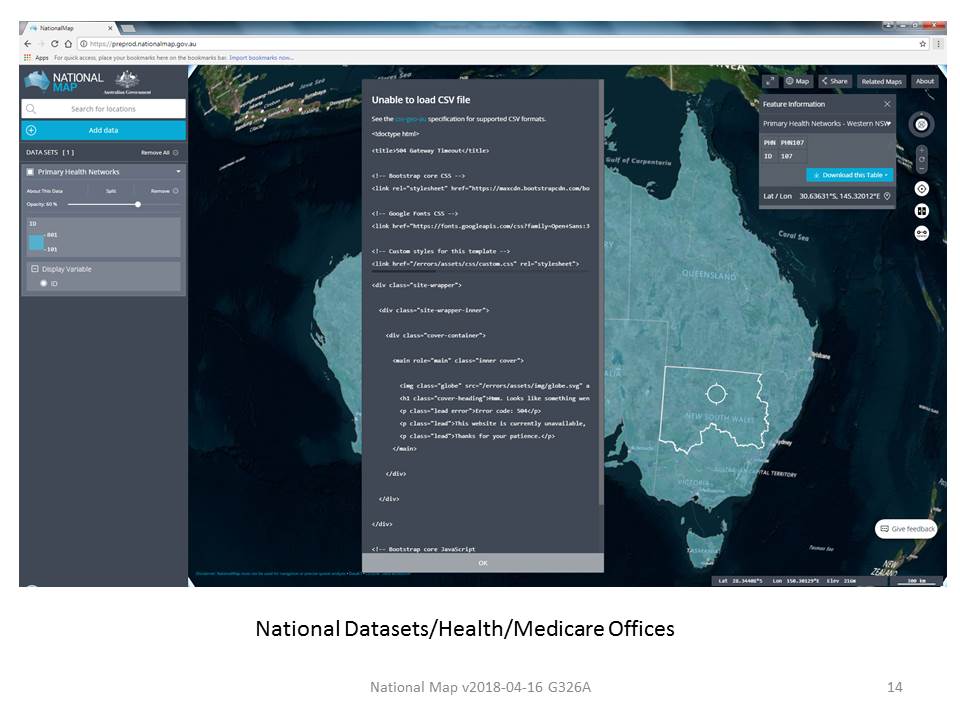Image resolution: width=960 pixels, height=720 pixels.
Task: Collapse the Primary Health Networks dataset panel
Action: click(178, 172)
